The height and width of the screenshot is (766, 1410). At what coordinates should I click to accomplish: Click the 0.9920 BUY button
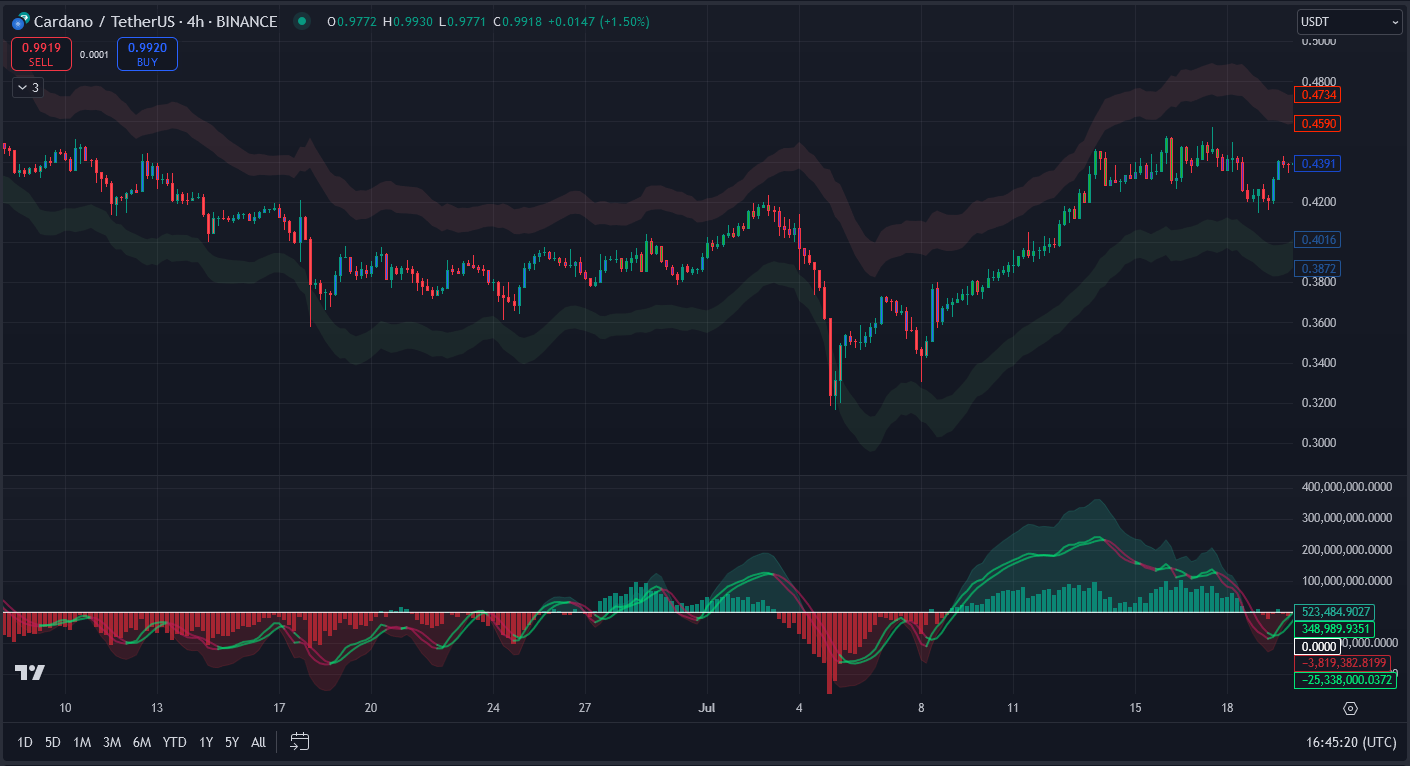point(147,54)
